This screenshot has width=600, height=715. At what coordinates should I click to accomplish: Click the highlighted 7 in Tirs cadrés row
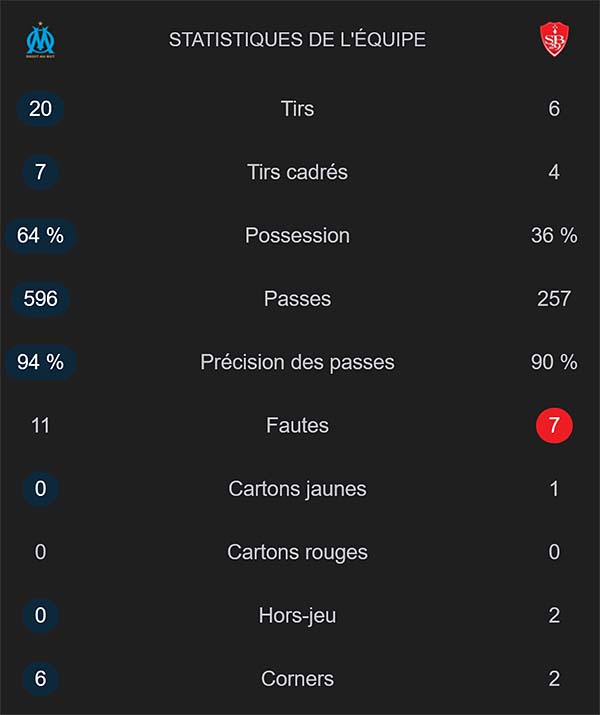(x=41, y=172)
